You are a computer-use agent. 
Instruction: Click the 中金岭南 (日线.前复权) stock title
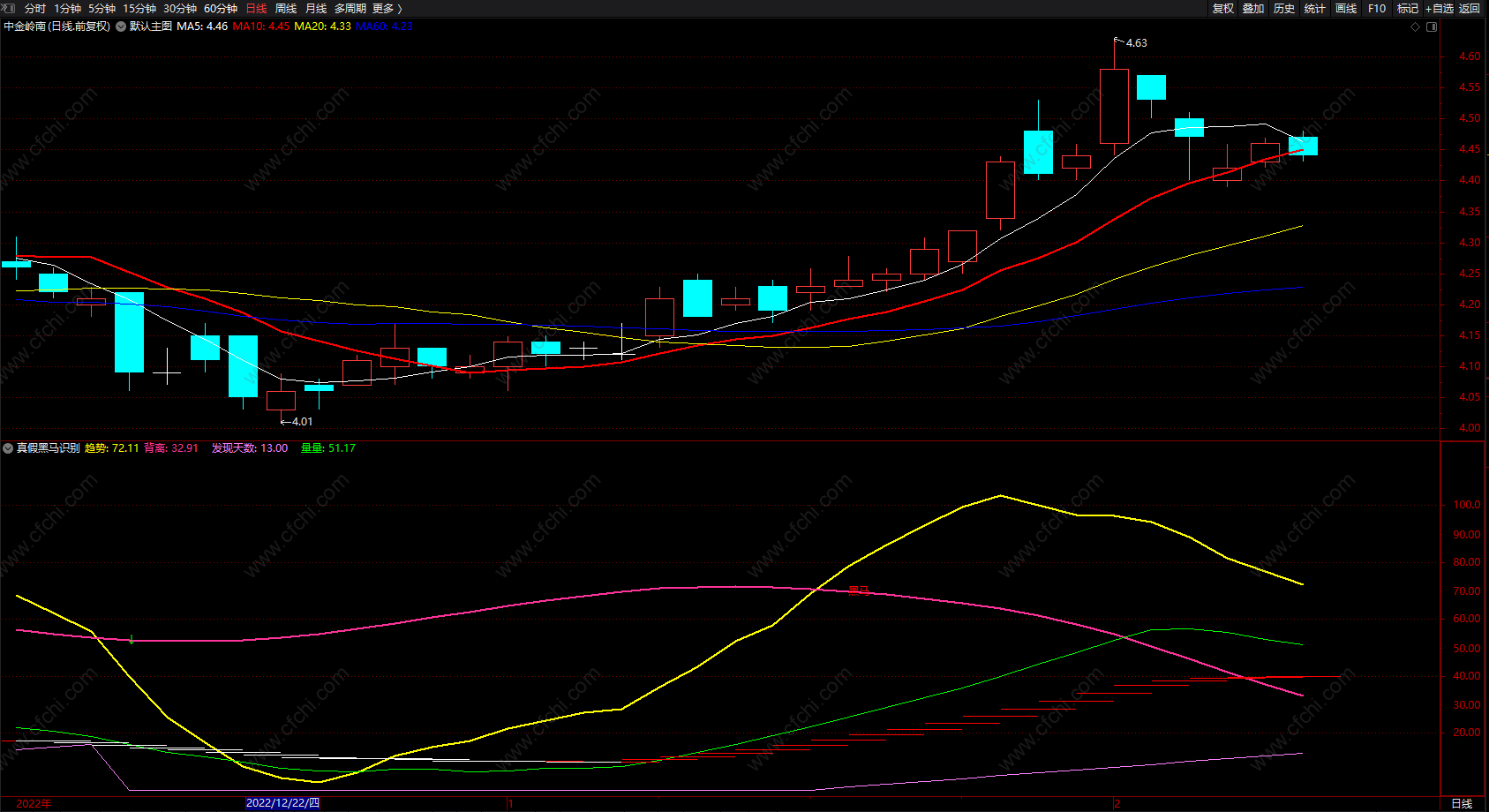57,26
